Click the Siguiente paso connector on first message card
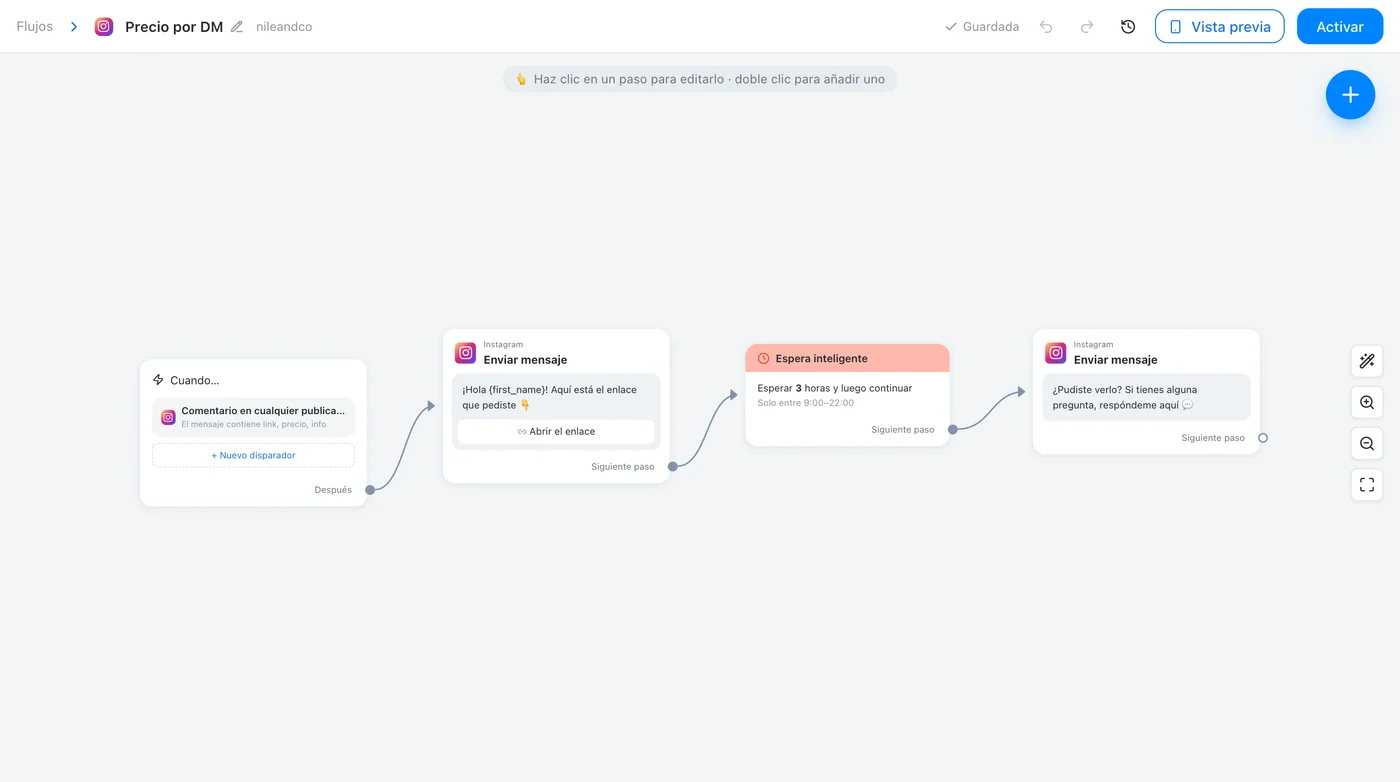This screenshot has height=782, width=1400. pos(673,467)
